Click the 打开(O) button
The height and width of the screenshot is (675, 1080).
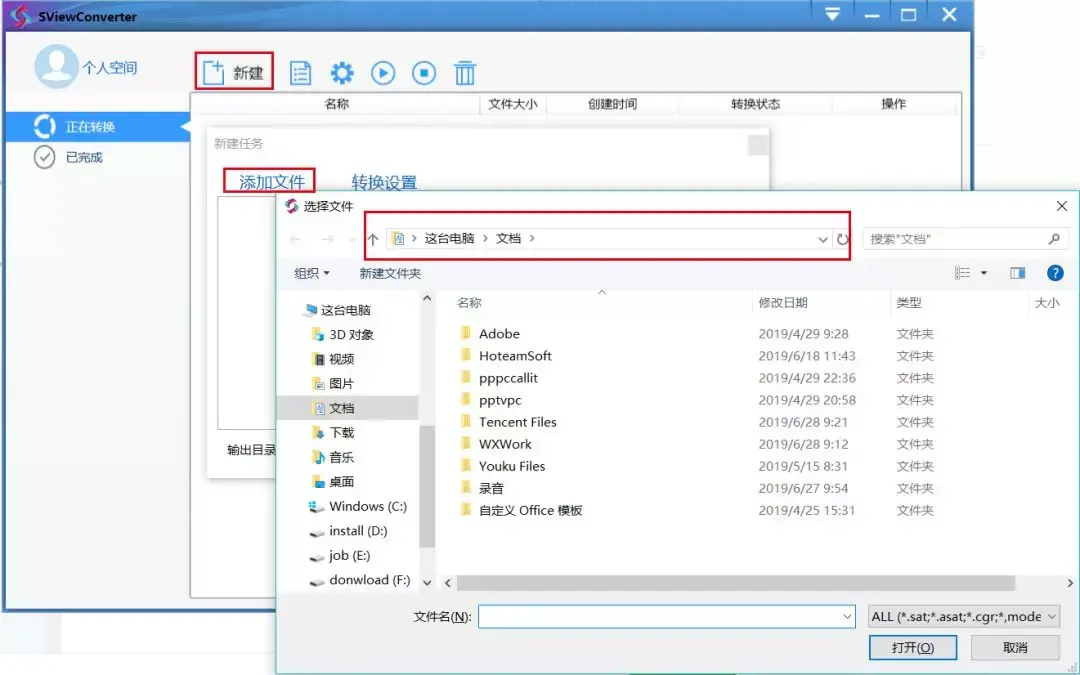[911, 647]
